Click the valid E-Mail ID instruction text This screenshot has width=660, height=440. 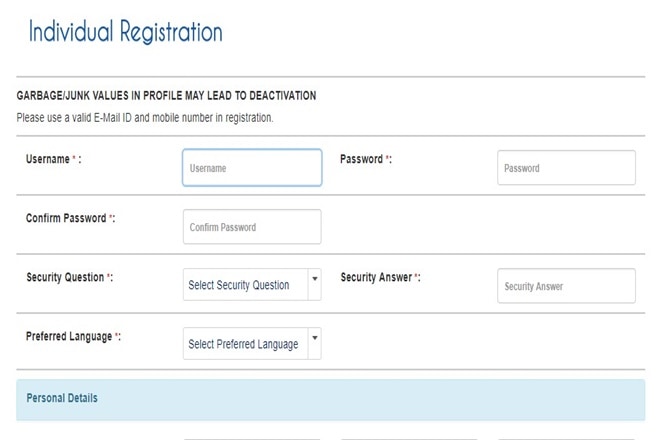click(x=145, y=118)
